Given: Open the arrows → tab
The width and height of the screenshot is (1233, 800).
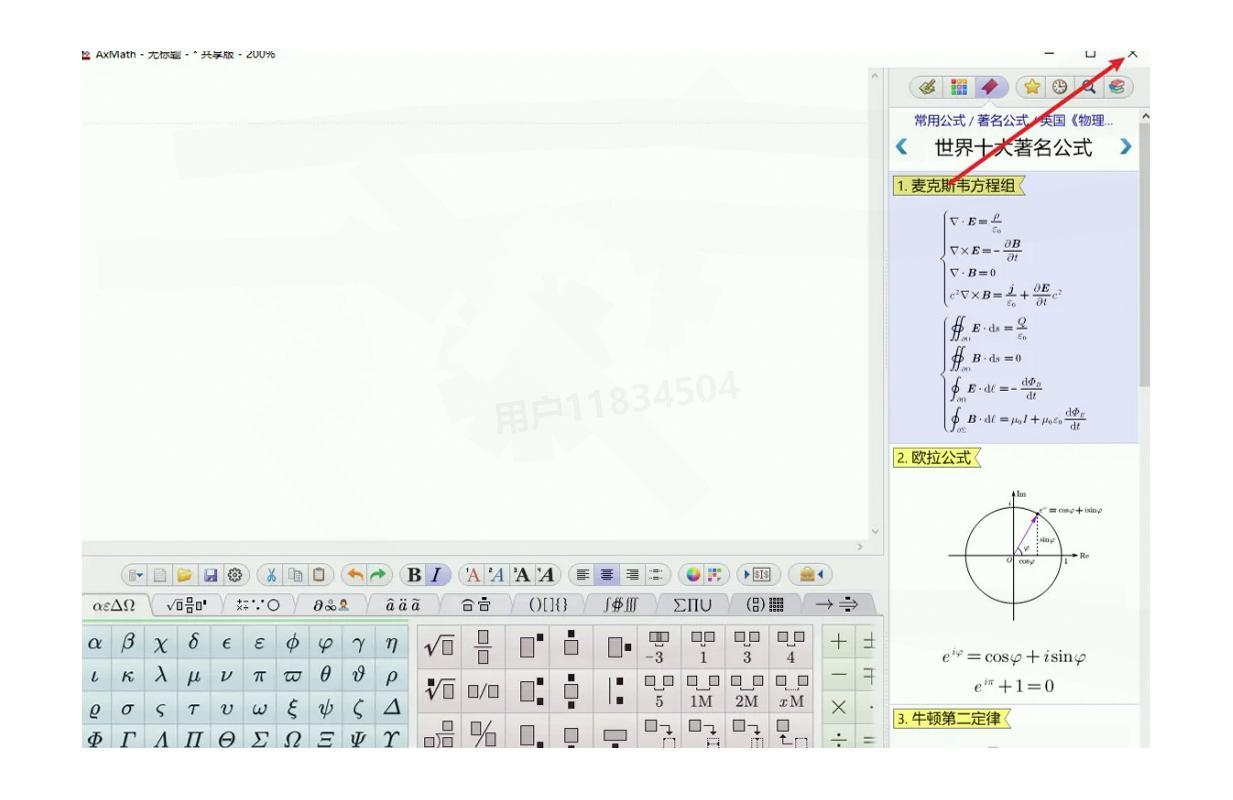Looking at the screenshot, I should pos(838,605).
